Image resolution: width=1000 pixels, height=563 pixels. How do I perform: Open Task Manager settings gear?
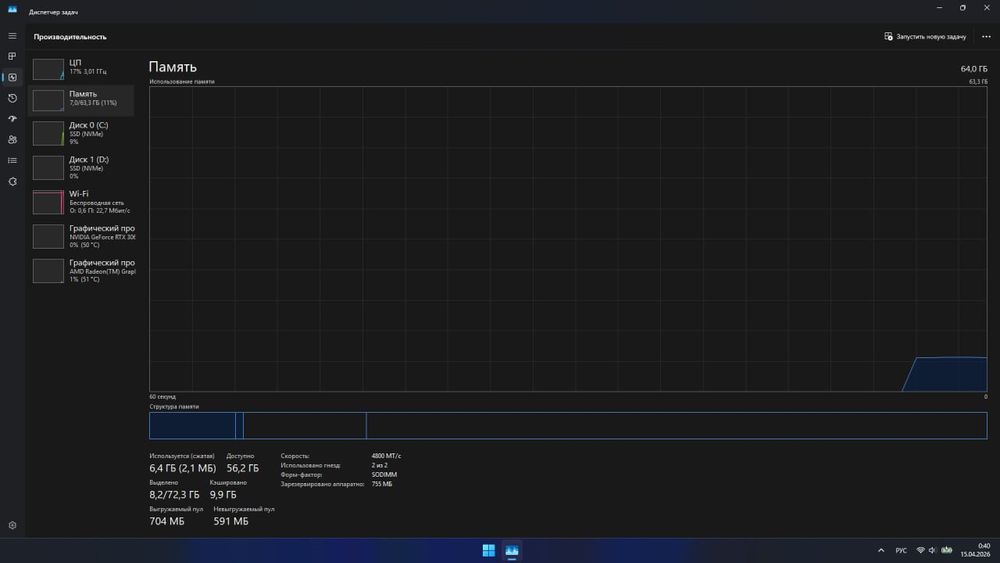pos(12,525)
